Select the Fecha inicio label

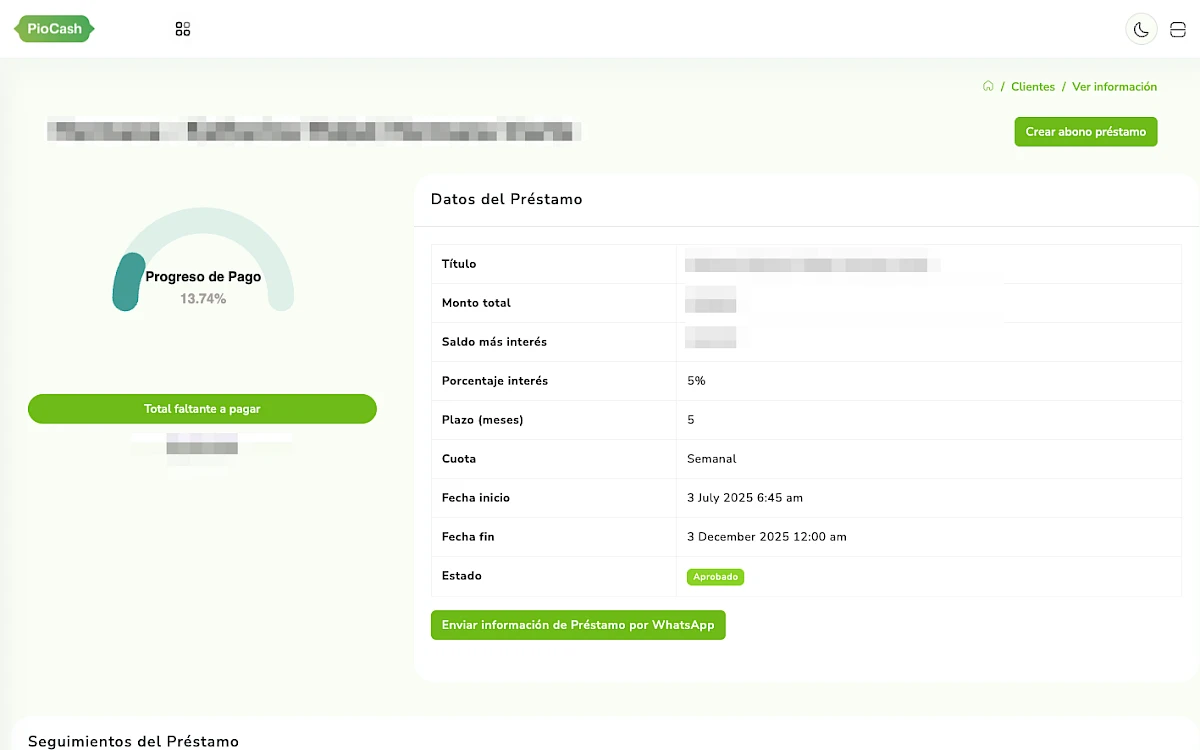476,498
